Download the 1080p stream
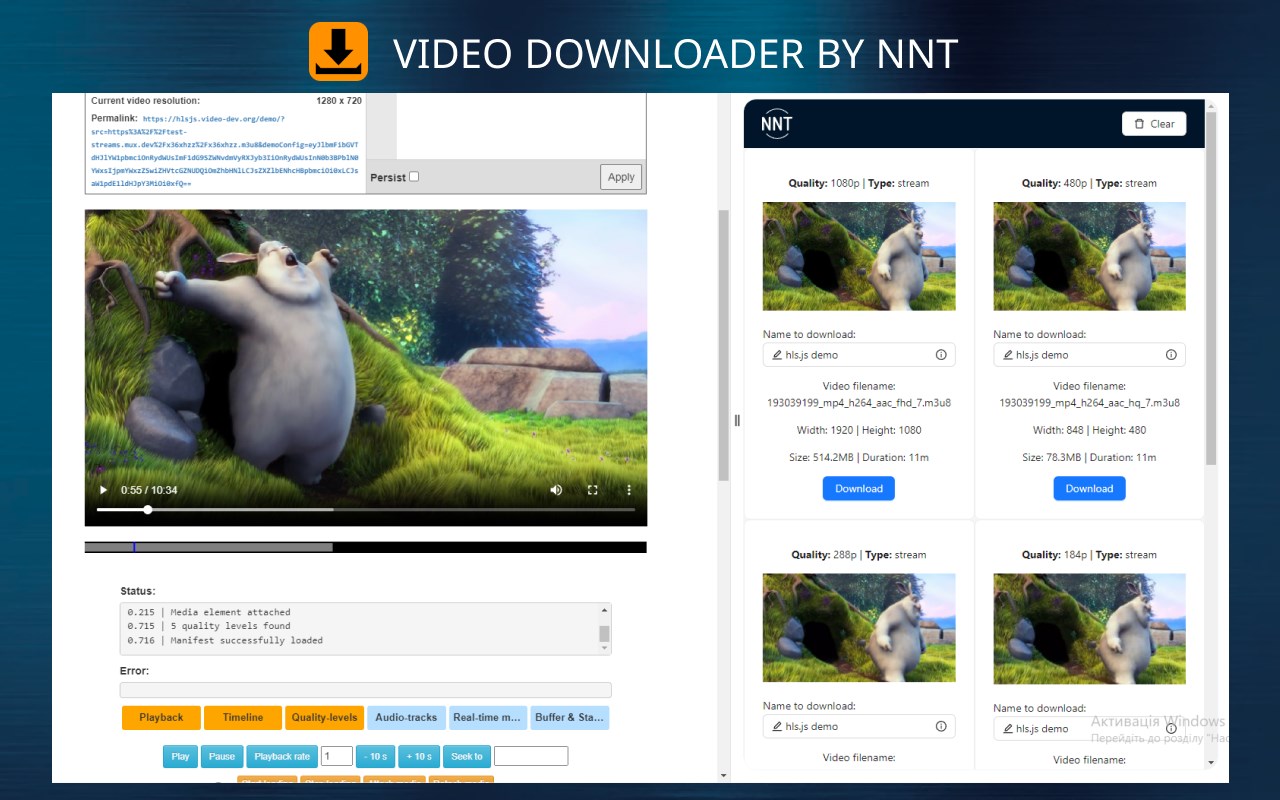This screenshot has width=1280, height=800. tap(859, 489)
